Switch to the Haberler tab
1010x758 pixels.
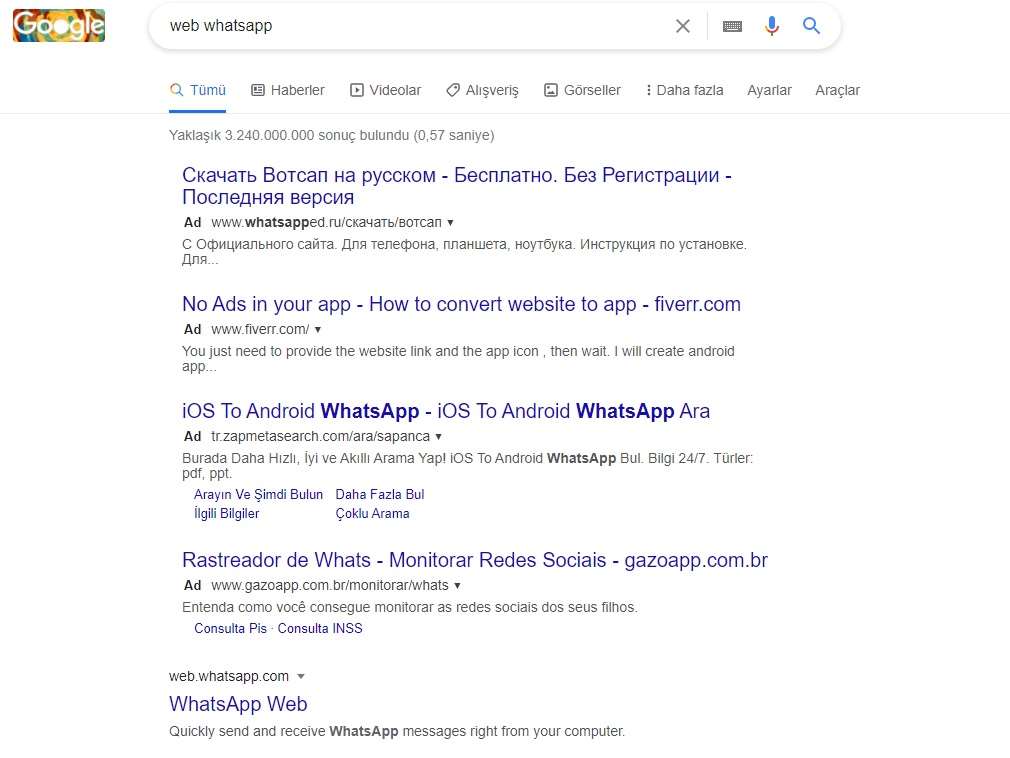(x=288, y=90)
